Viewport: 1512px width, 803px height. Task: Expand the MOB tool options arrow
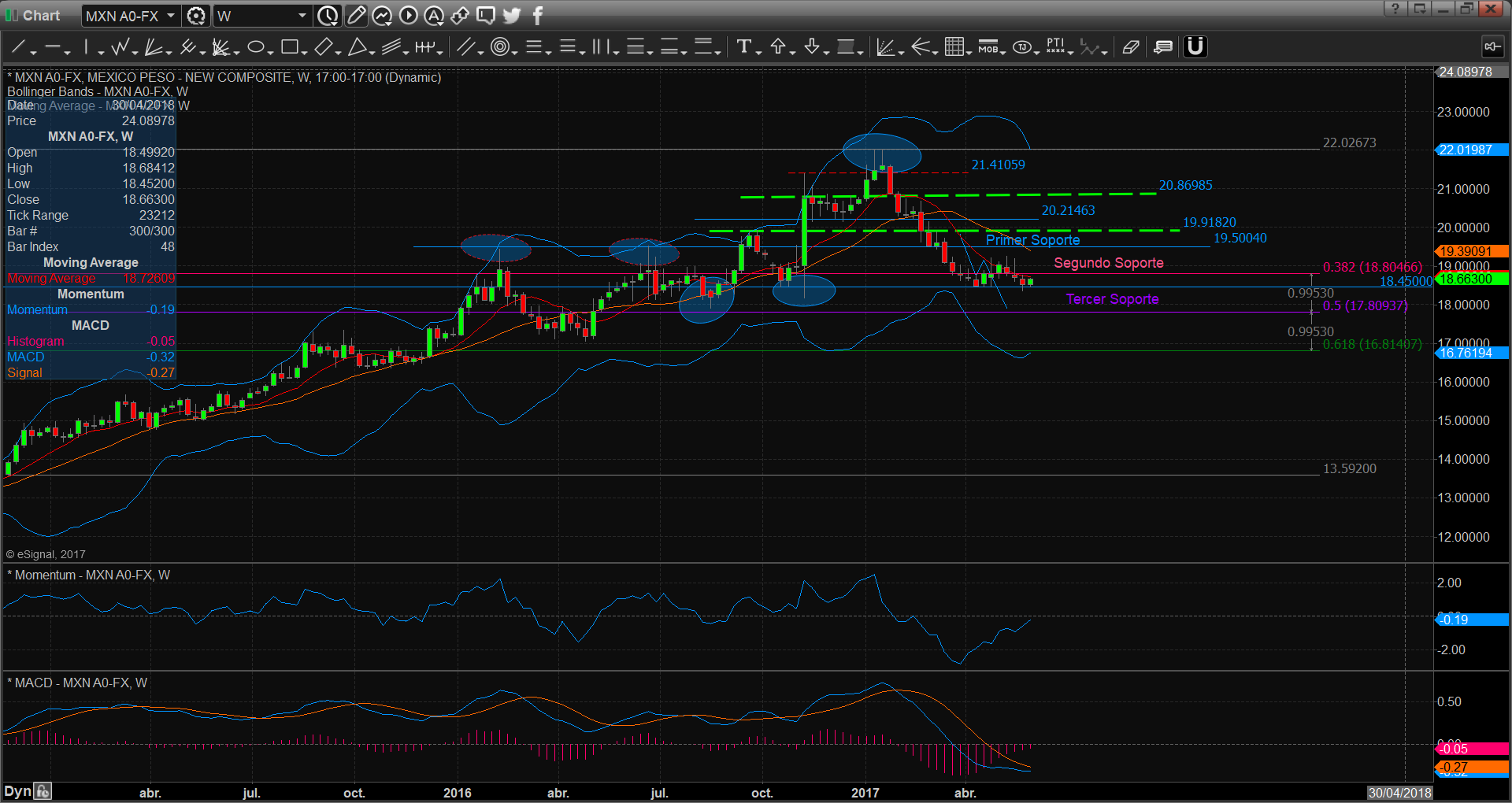1002,52
